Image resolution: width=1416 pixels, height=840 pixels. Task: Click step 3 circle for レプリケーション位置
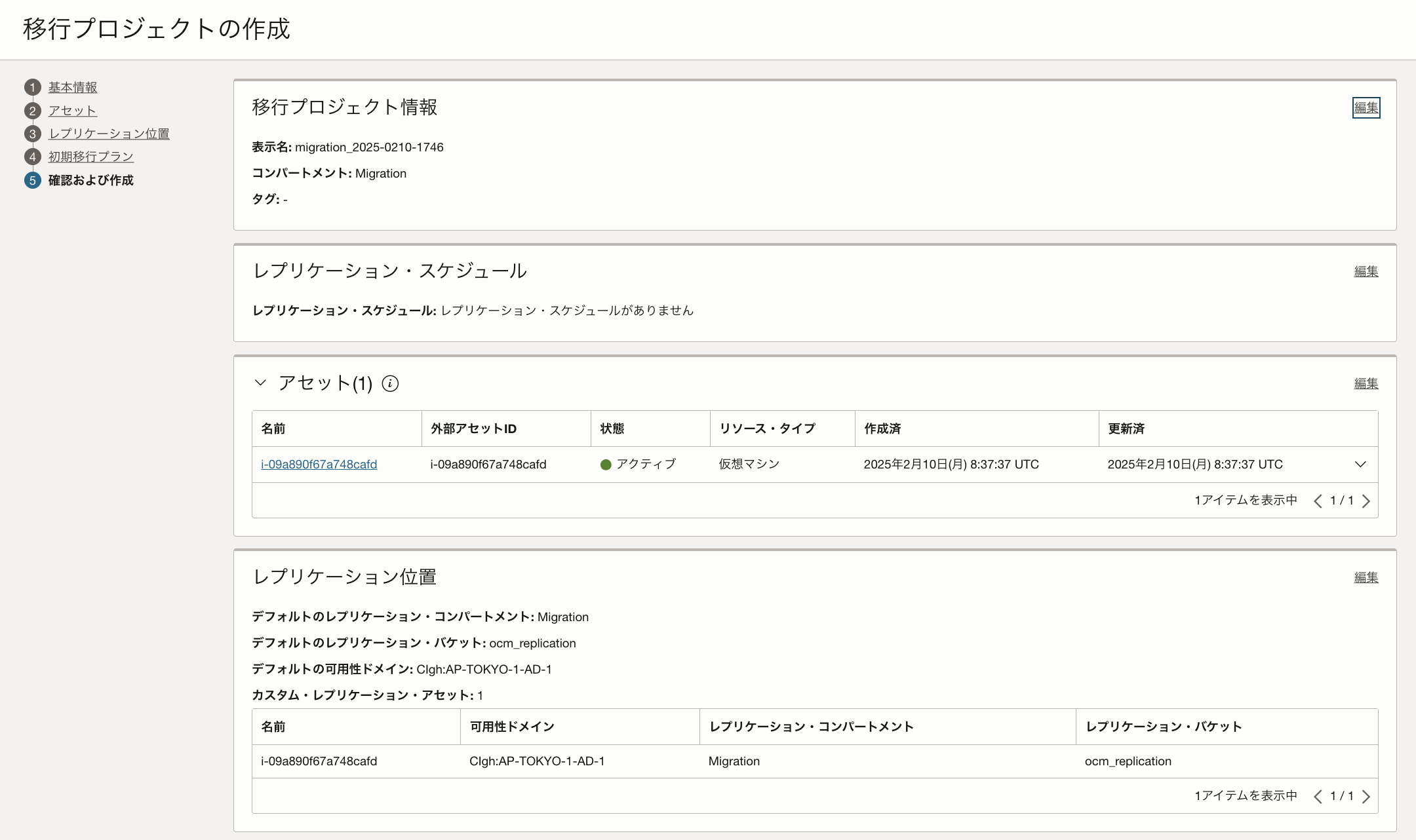[33, 134]
